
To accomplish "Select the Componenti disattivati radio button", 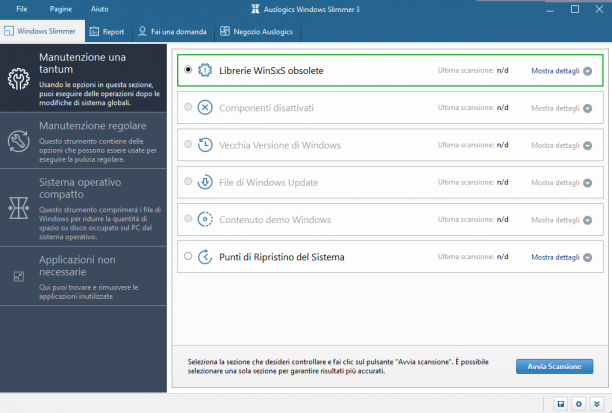I will pyautogui.click(x=188, y=107).
